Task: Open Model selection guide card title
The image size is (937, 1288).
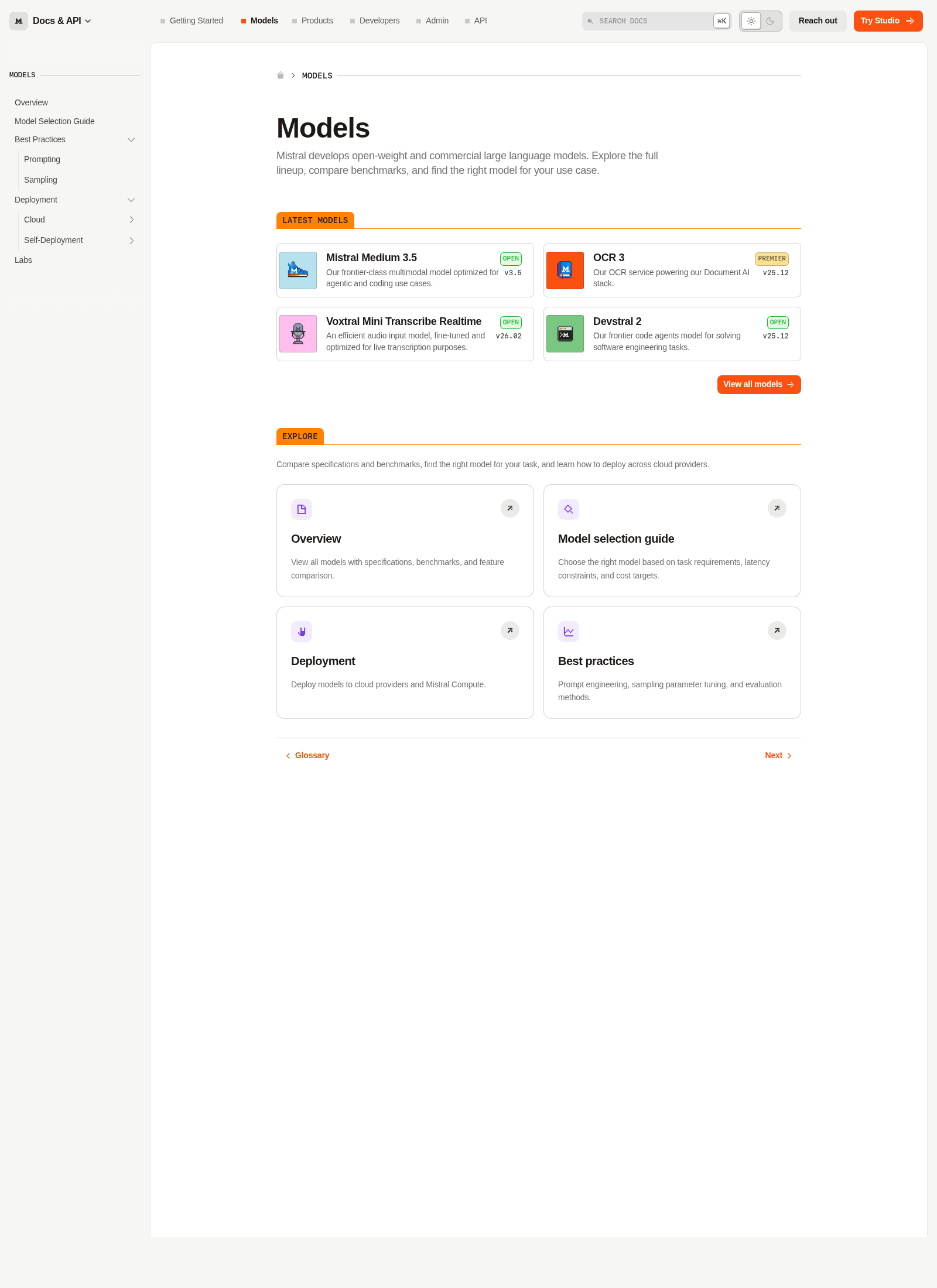Action: (x=616, y=539)
